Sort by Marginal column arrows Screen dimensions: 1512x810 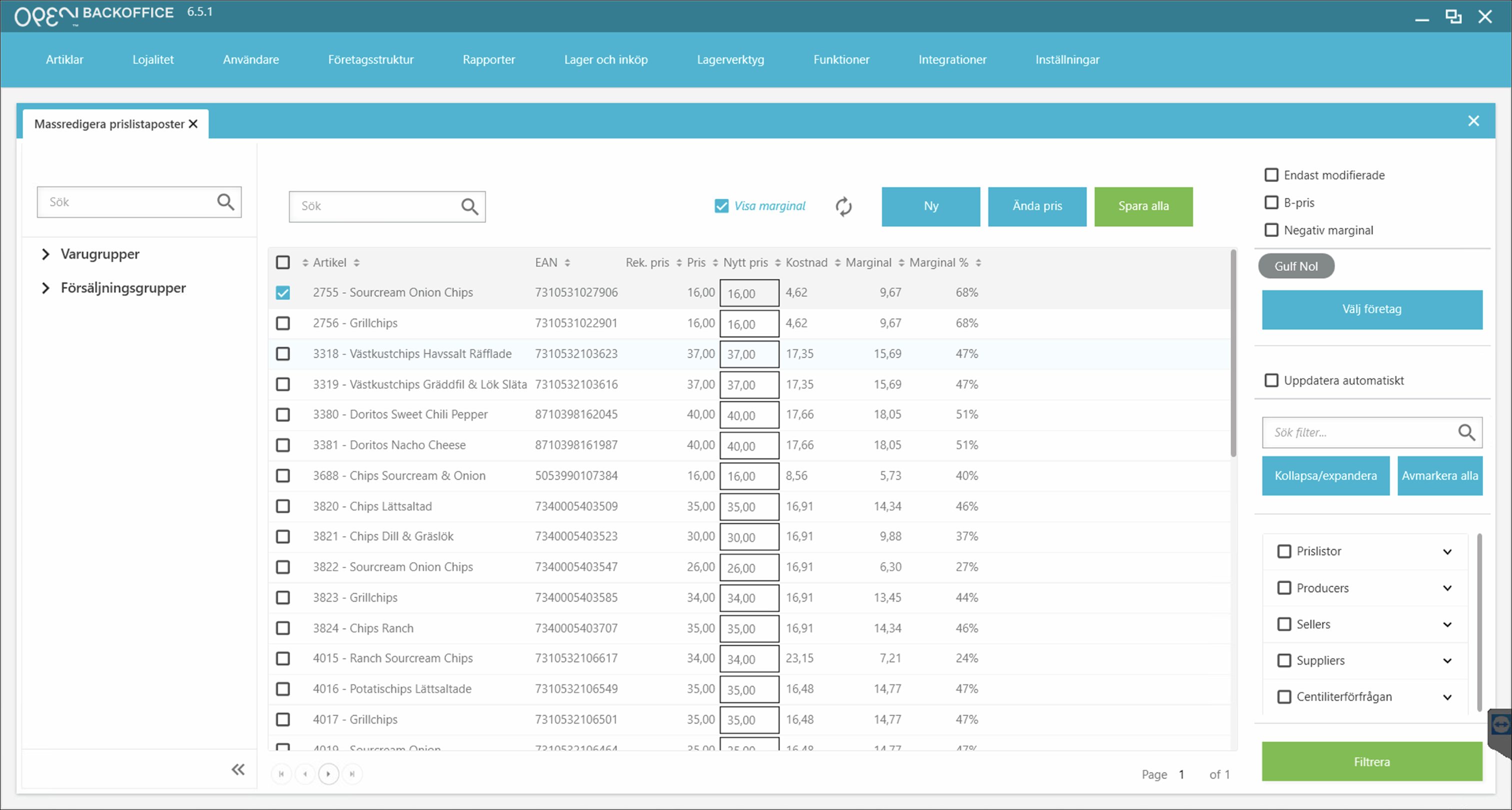[901, 263]
